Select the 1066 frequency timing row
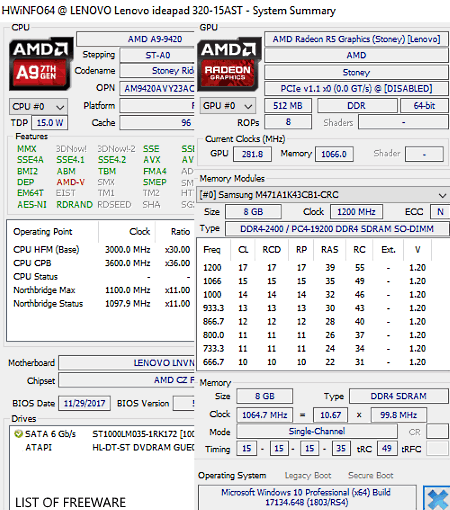 click(x=315, y=281)
